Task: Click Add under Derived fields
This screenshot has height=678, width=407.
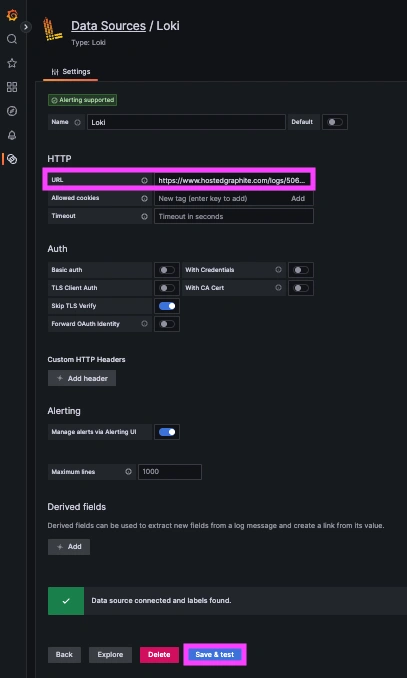Action: [x=69, y=547]
